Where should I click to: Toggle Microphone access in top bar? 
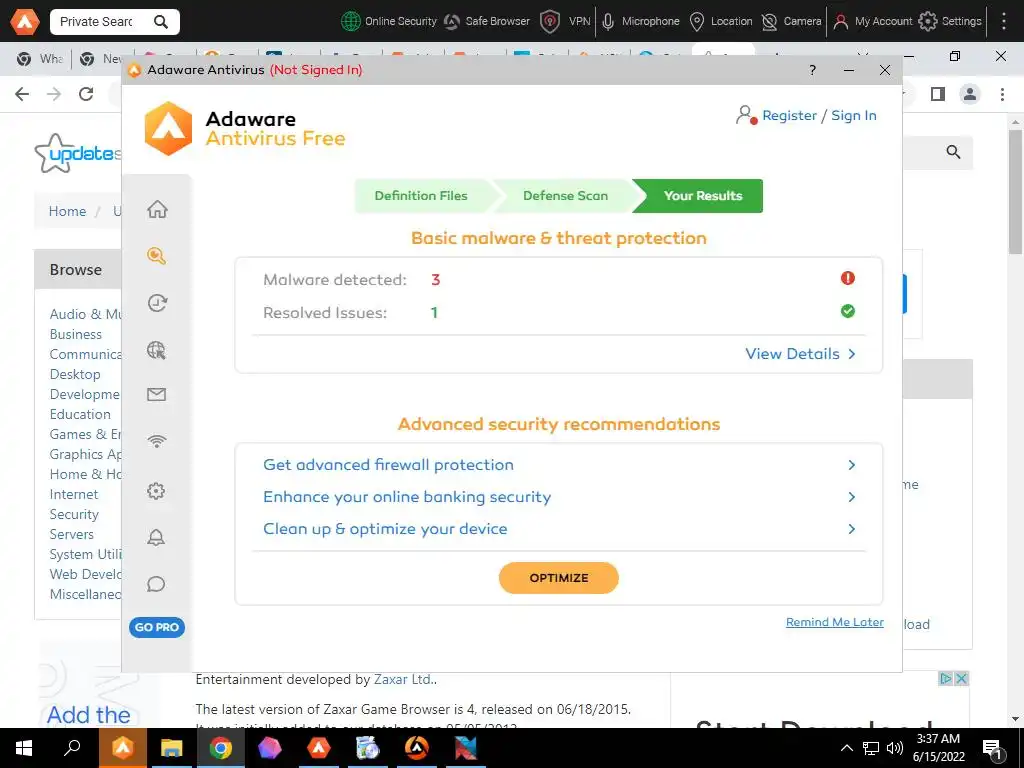[640, 22]
